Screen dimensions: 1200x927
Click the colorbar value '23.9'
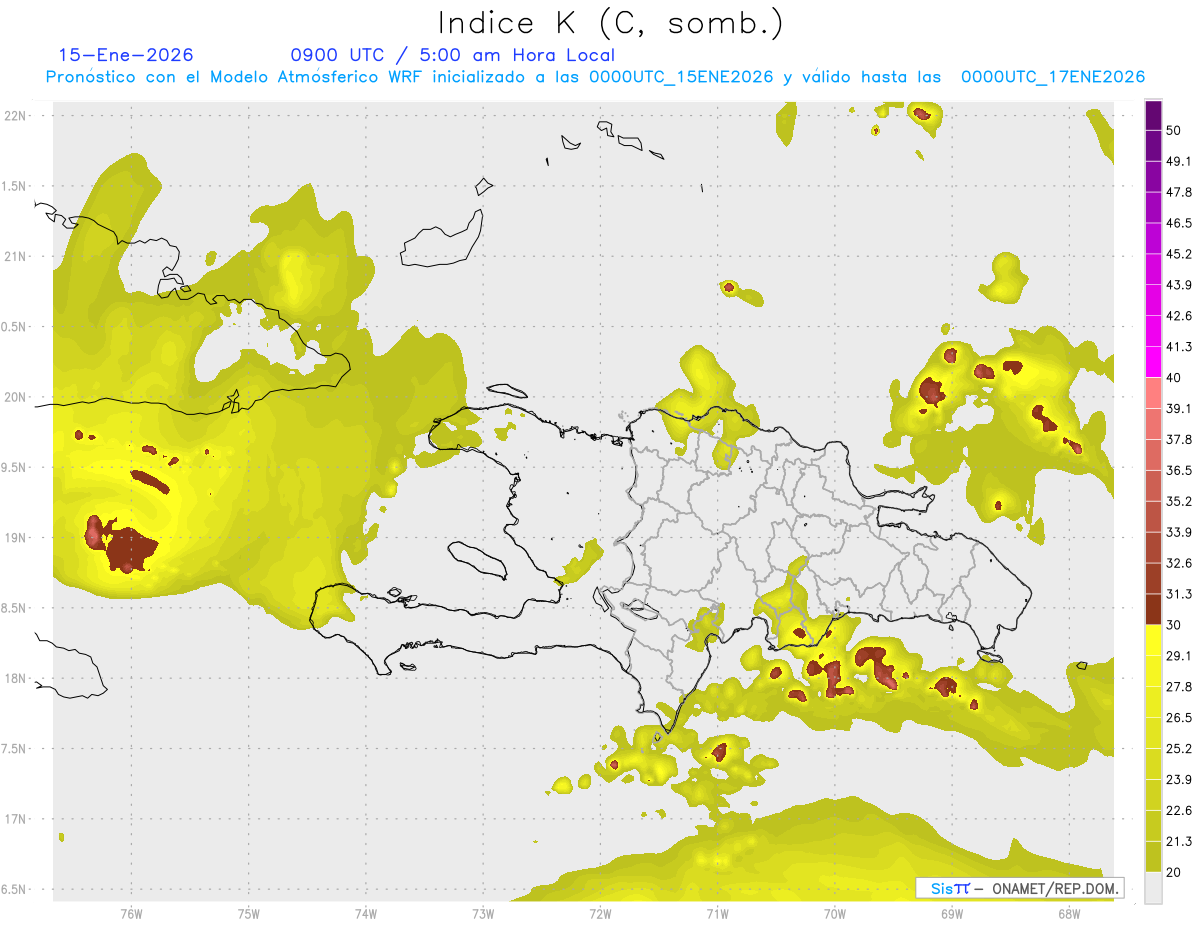pyautogui.click(x=1180, y=779)
